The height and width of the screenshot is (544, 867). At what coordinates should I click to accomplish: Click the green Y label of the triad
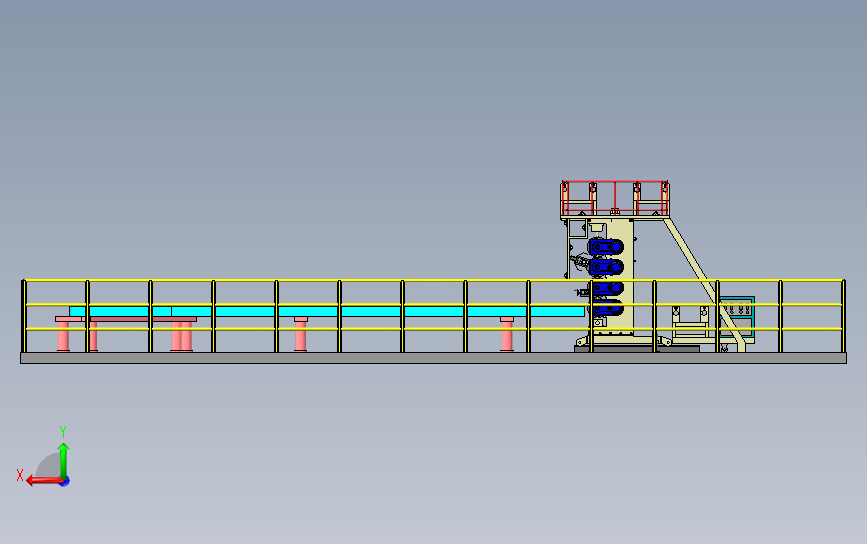tap(63, 431)
